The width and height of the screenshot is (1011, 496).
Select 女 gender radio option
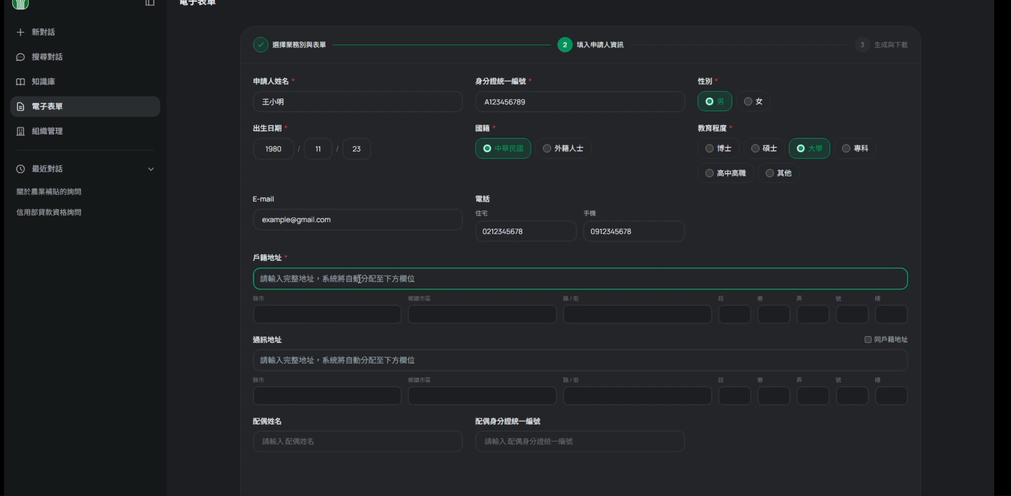(x=752, y=101)
